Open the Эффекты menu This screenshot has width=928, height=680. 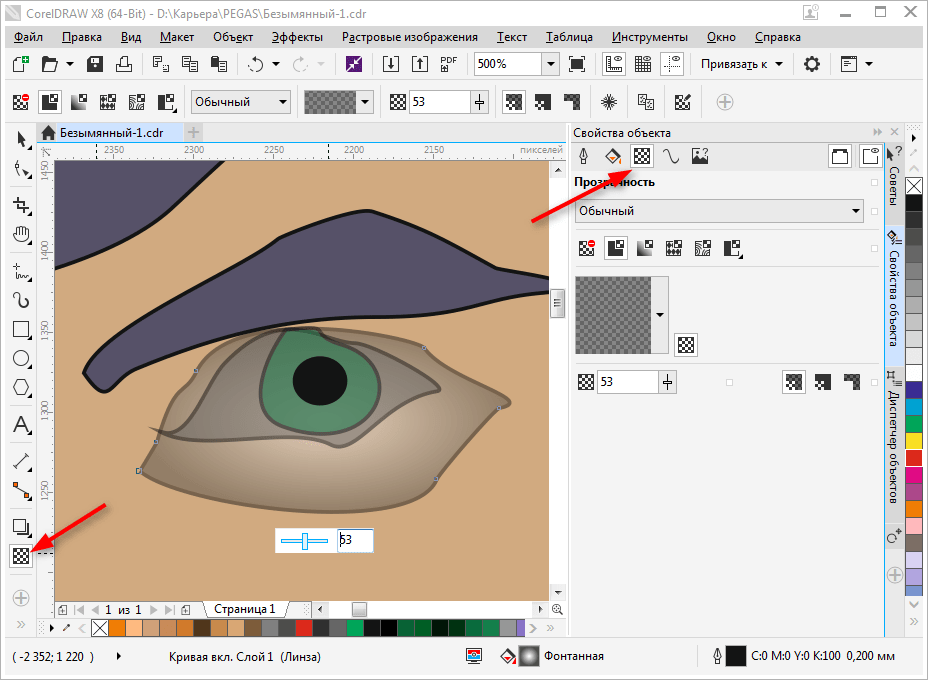(297, 37)
